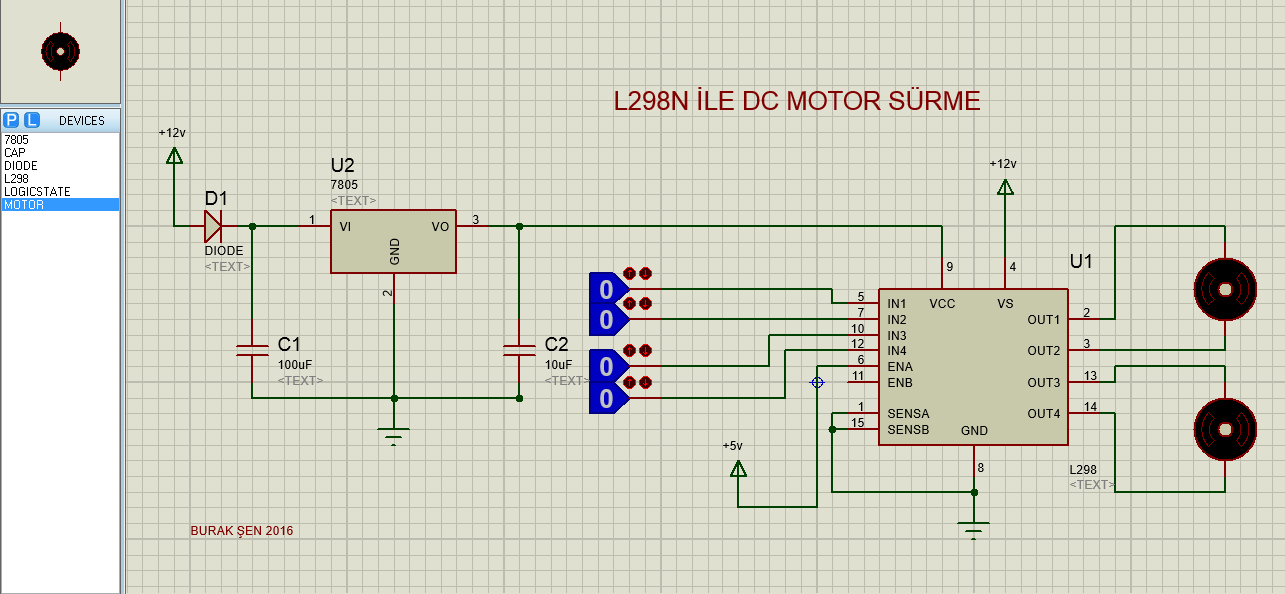
Task: Select the lower DC motor on OUT3/OUT4
Action: [x=1224, y=429]
